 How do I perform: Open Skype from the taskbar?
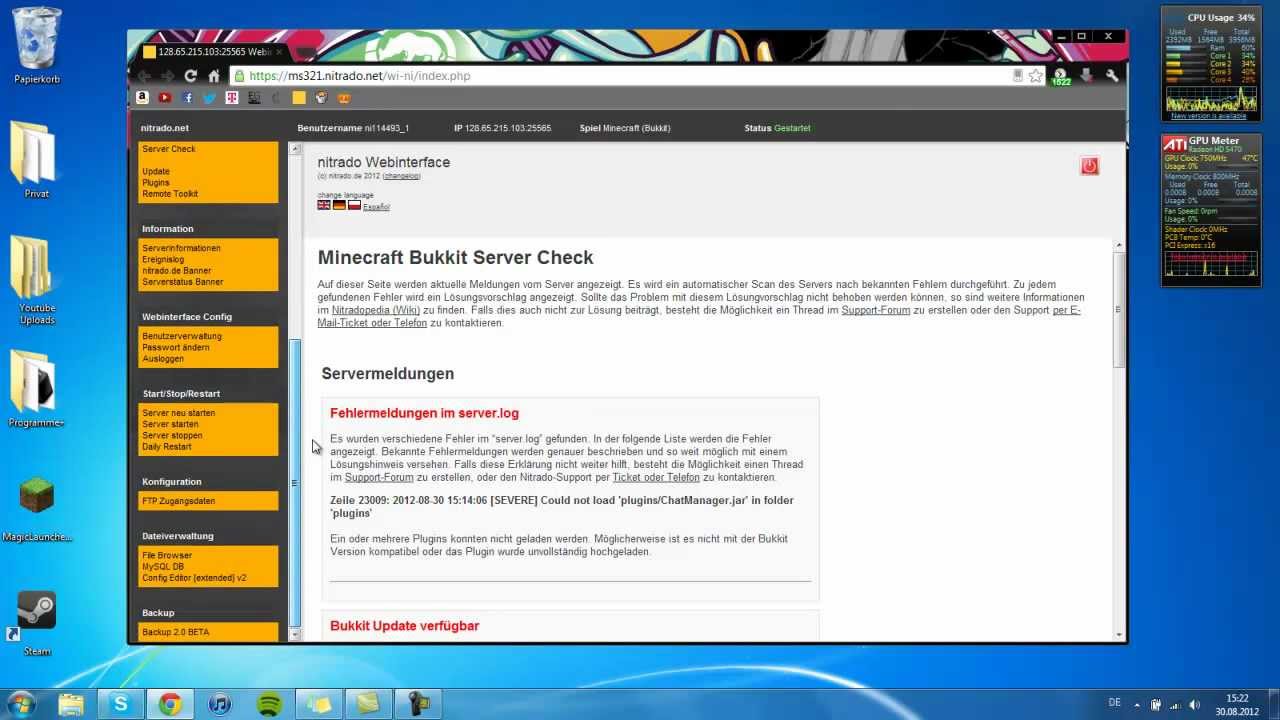tap(121, 704)
